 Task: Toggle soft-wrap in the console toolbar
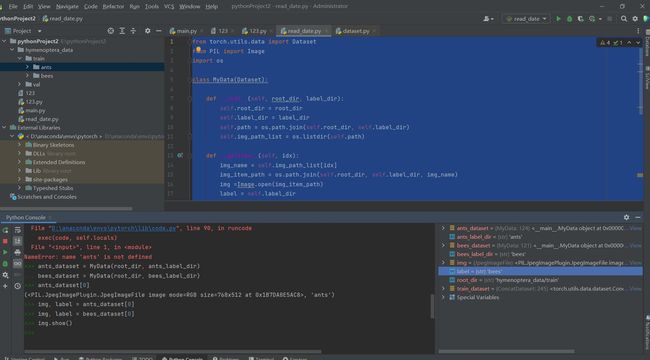pyautogui.click(x=17, y=230)
